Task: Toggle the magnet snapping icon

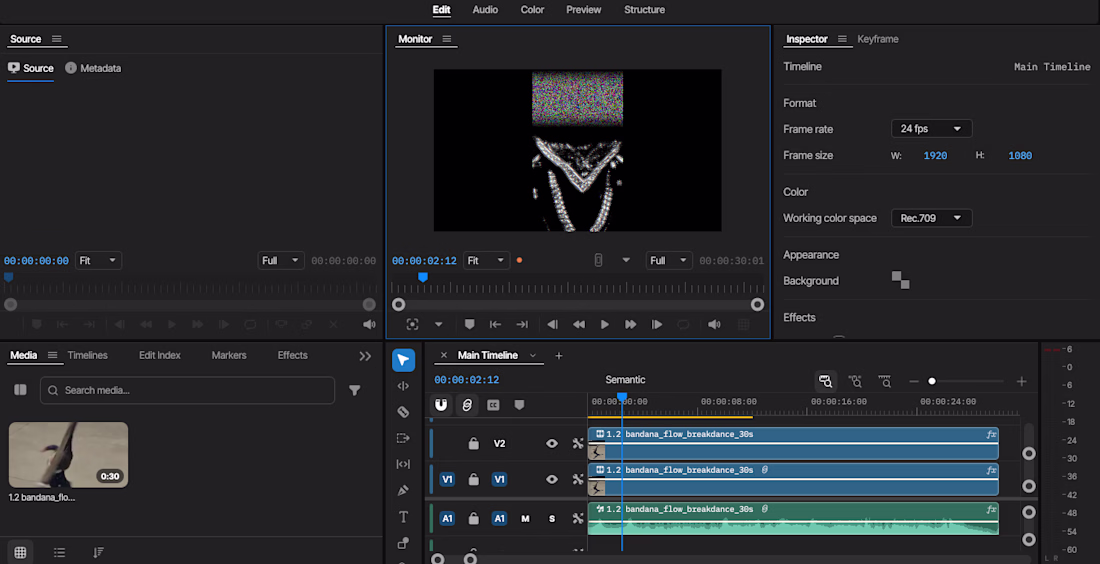Action: coord(441,405)
